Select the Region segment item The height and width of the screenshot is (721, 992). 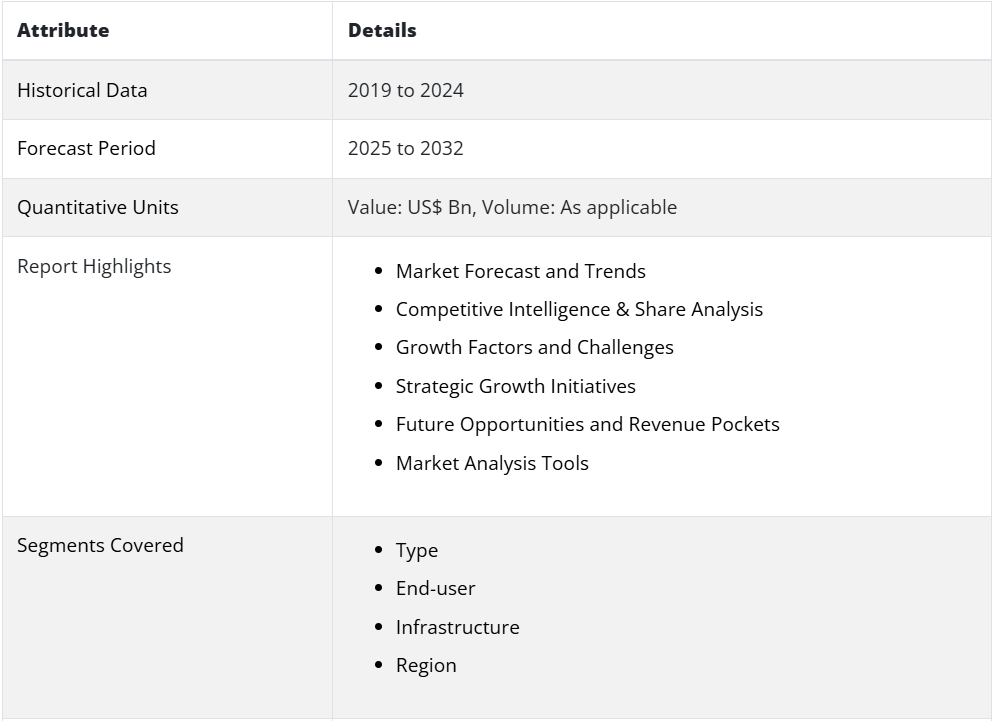(x=426, y=665)
